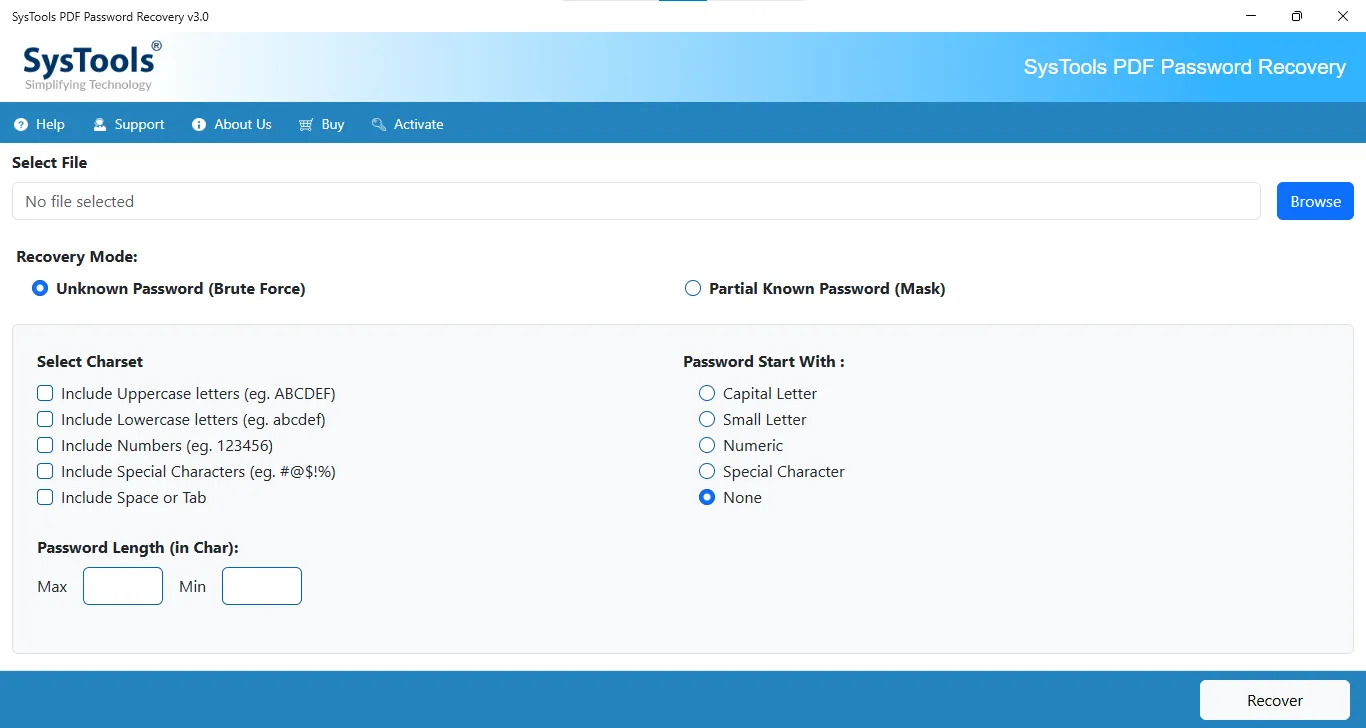Choose Small Letter radio option
The width and height of the screenshot is (1366, 728).
coord(707,419)
